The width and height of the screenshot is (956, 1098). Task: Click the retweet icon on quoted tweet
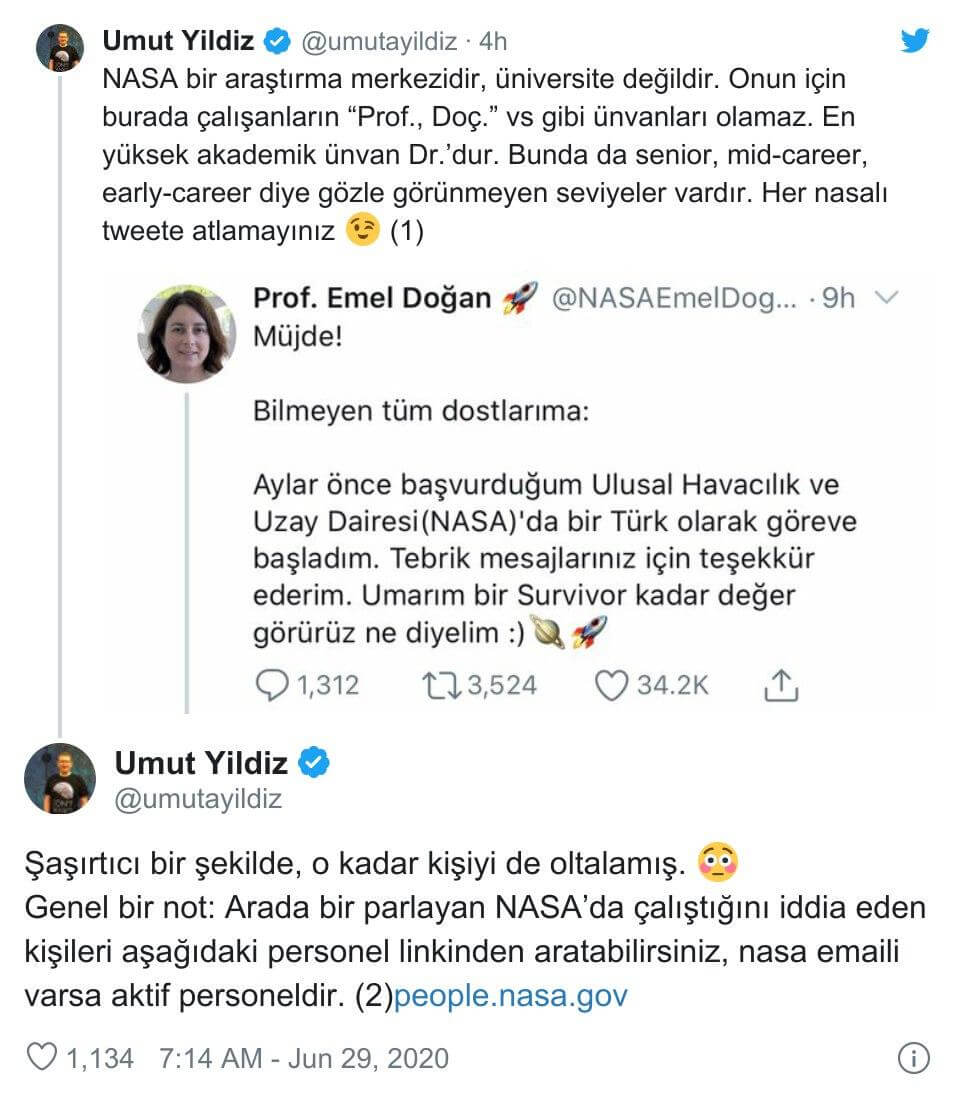[437, 684]
